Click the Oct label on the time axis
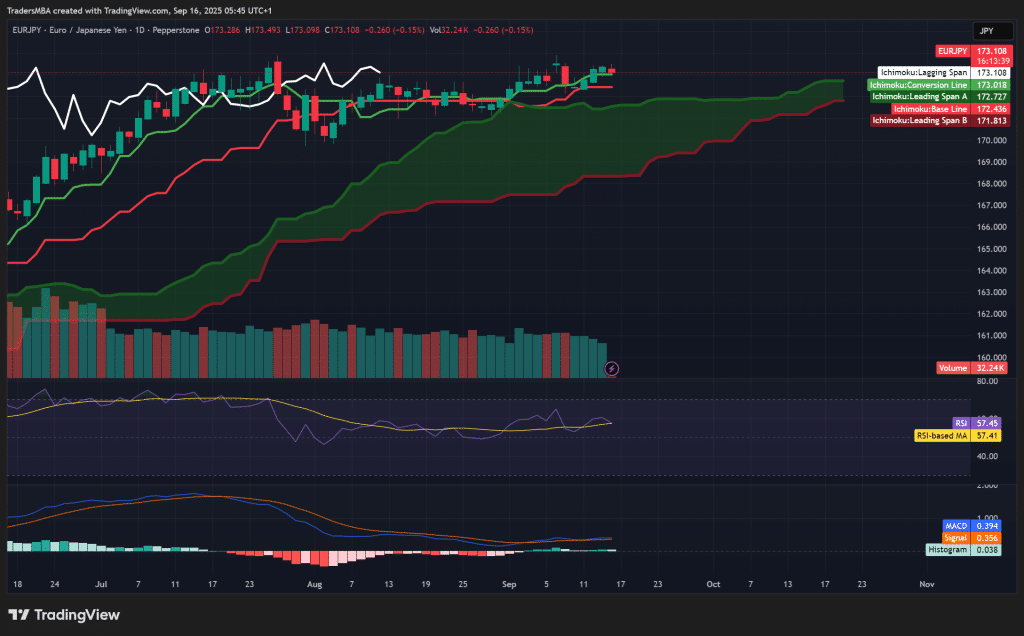 713,583
